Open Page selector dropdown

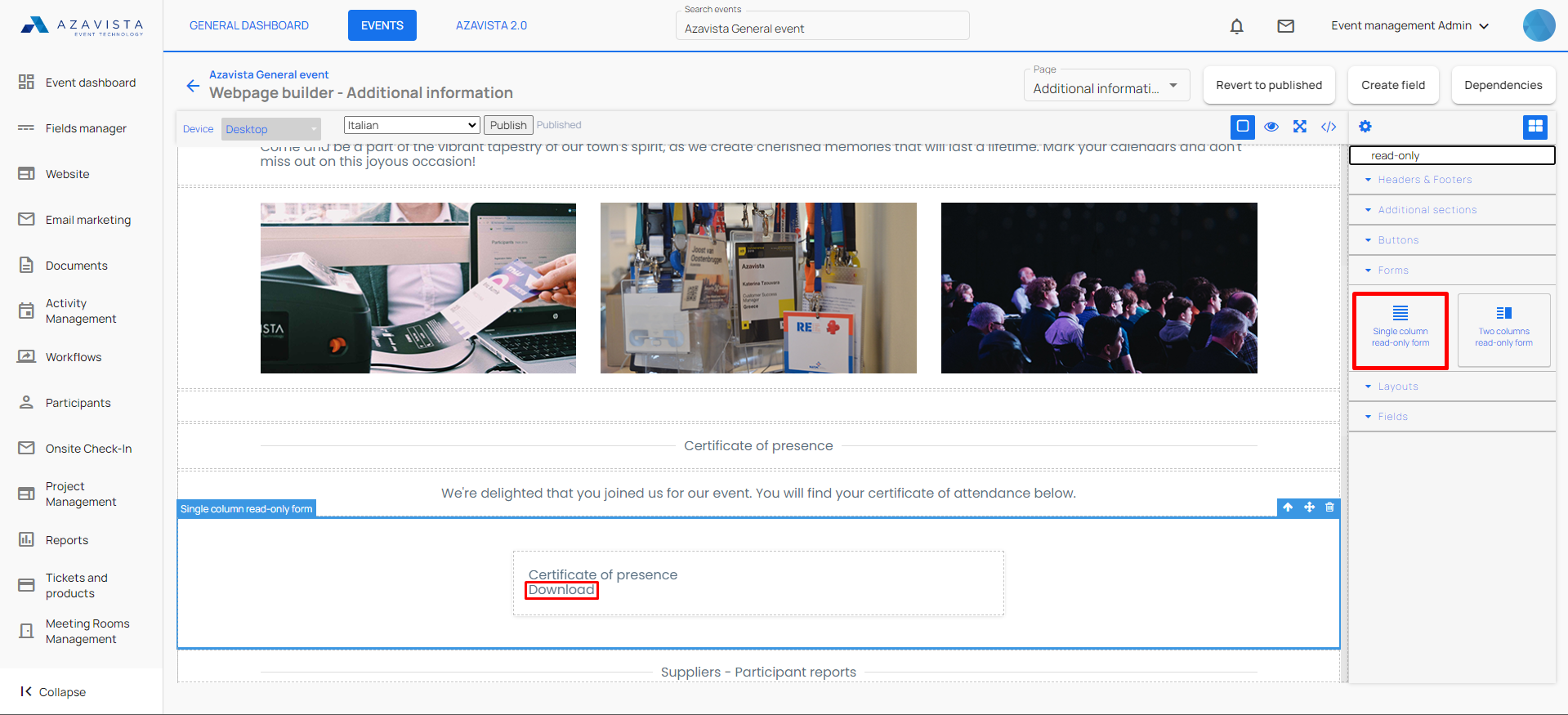coord(1106,85)
